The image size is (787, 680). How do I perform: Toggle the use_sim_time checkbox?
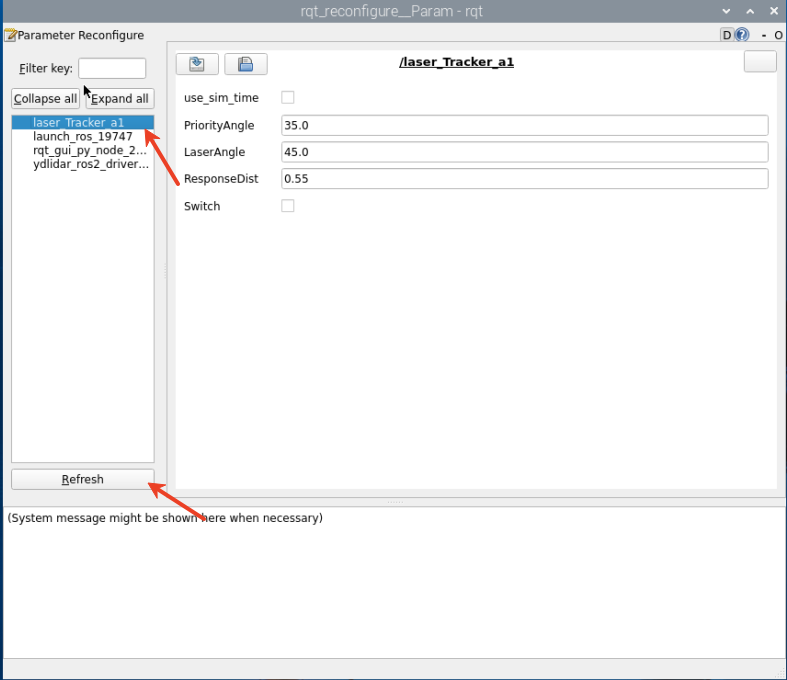(x=288, y=97)
